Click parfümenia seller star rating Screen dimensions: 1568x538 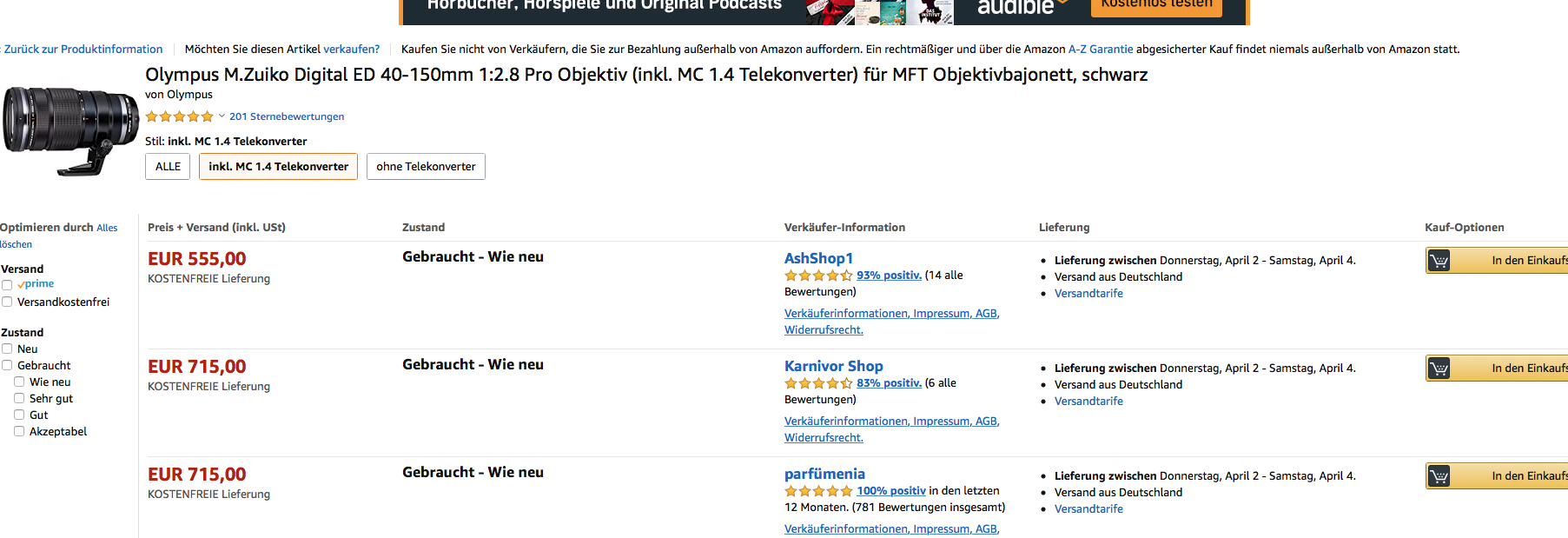click(818, 491)
